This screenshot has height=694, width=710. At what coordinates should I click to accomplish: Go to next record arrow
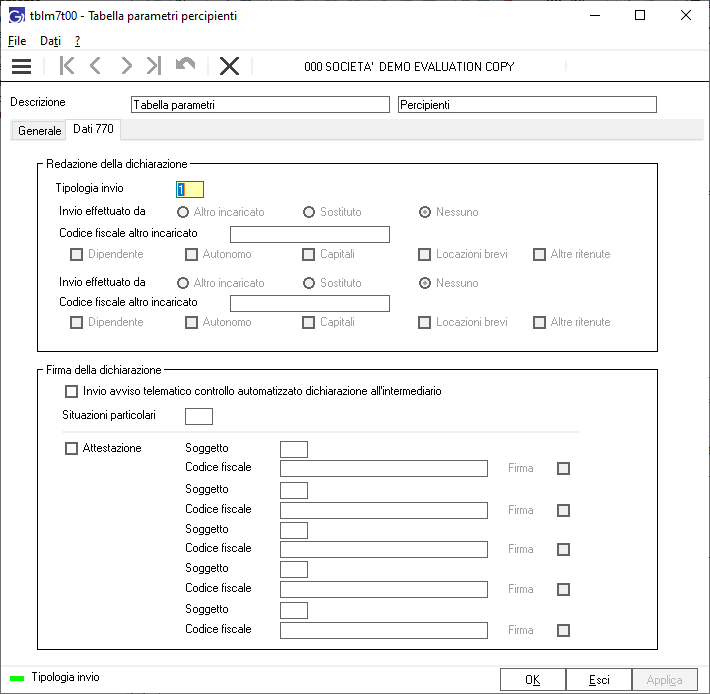tap(126, 66)
